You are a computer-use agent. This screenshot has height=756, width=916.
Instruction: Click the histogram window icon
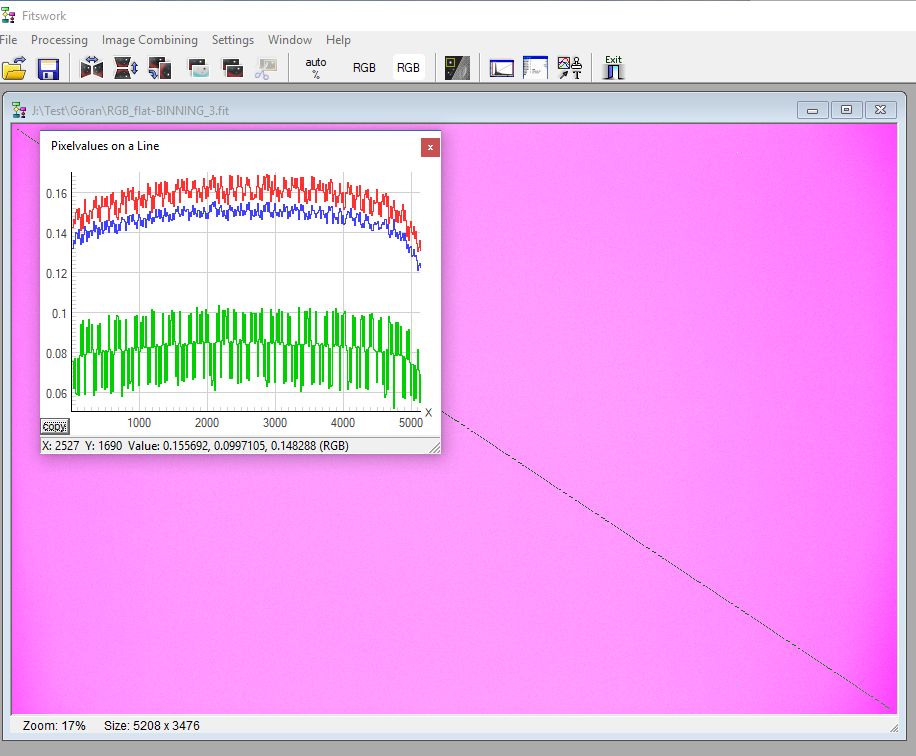point(501,68)
